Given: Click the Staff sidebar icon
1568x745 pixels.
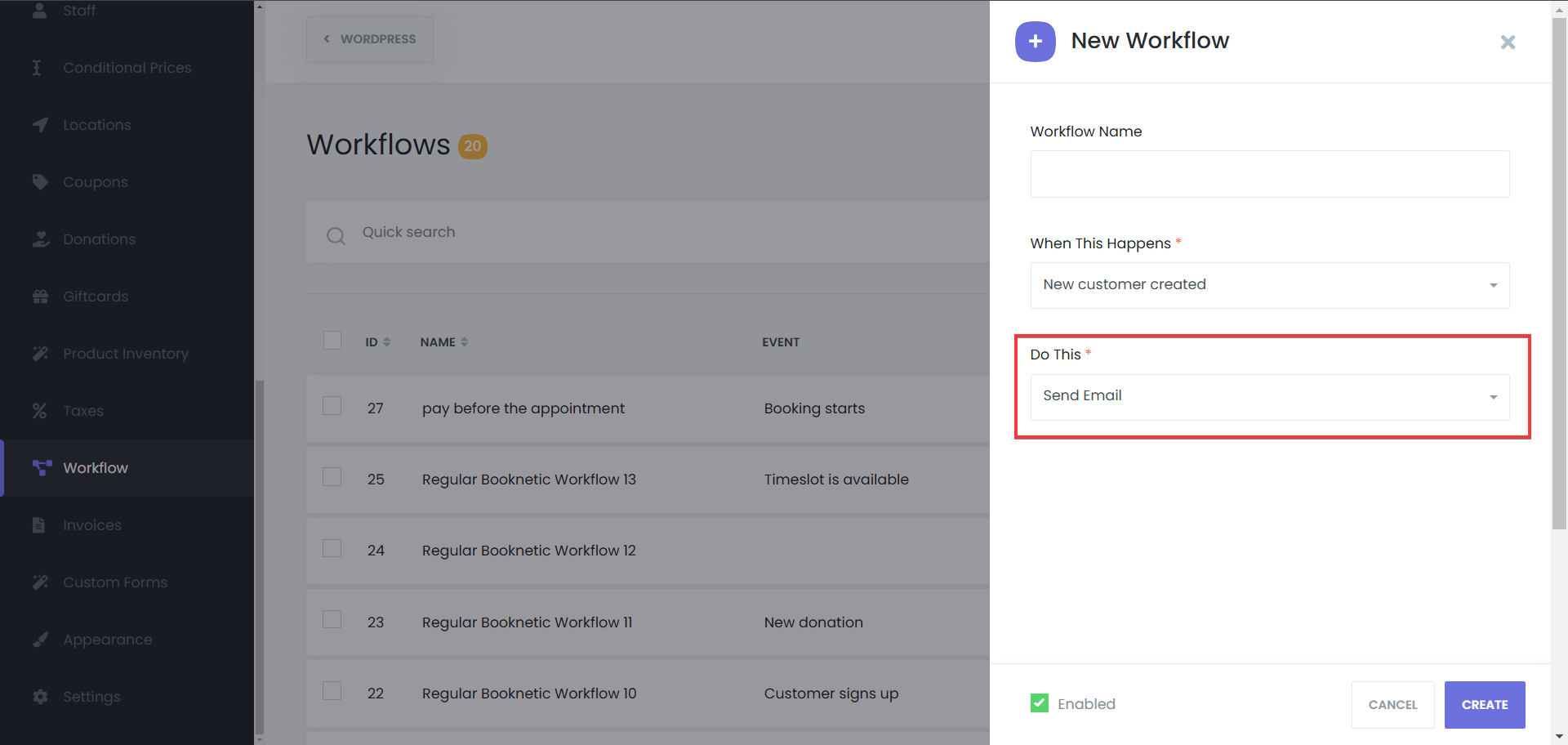Looking at the screenshot, I should coord(39,11).
